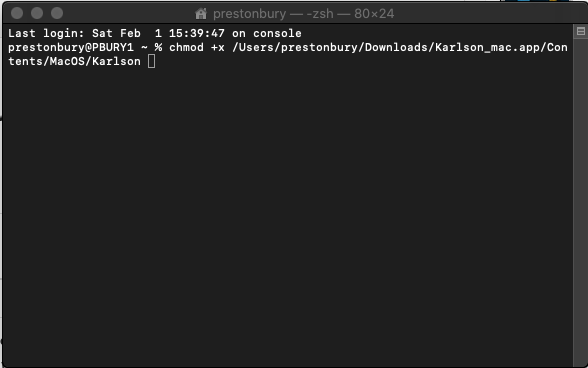Screen dimensions: 588x368
Task: Click the title text prestonbury — -zsh — 80×24
Action: [303, 14]
